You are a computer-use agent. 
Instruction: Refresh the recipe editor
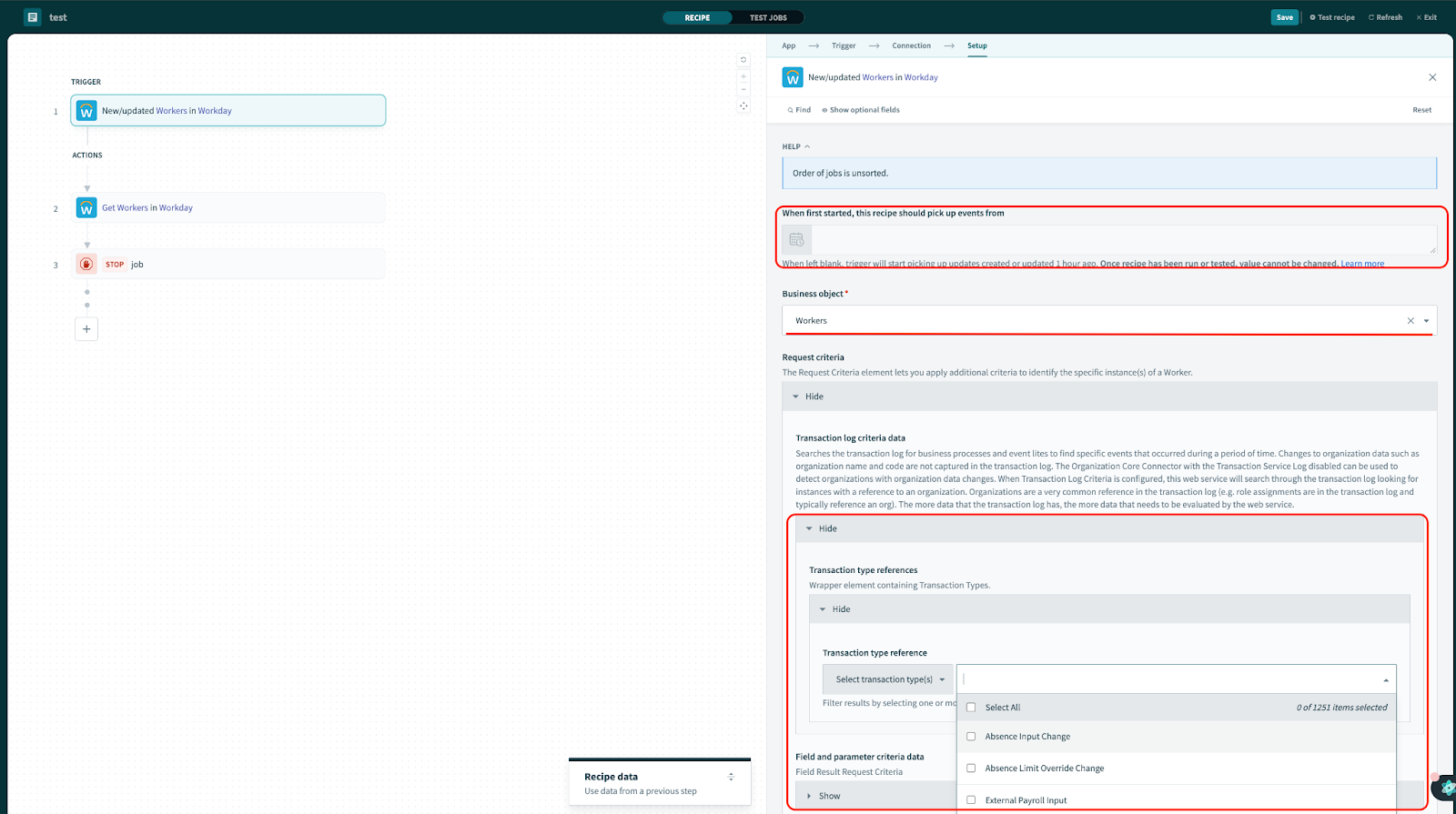(x=1385, y=17)
